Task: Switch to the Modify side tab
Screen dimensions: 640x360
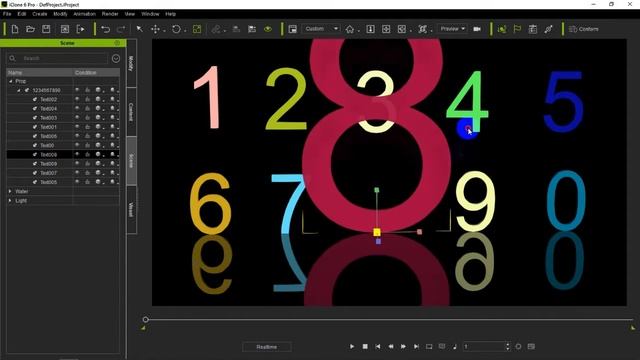Action: 131,63
